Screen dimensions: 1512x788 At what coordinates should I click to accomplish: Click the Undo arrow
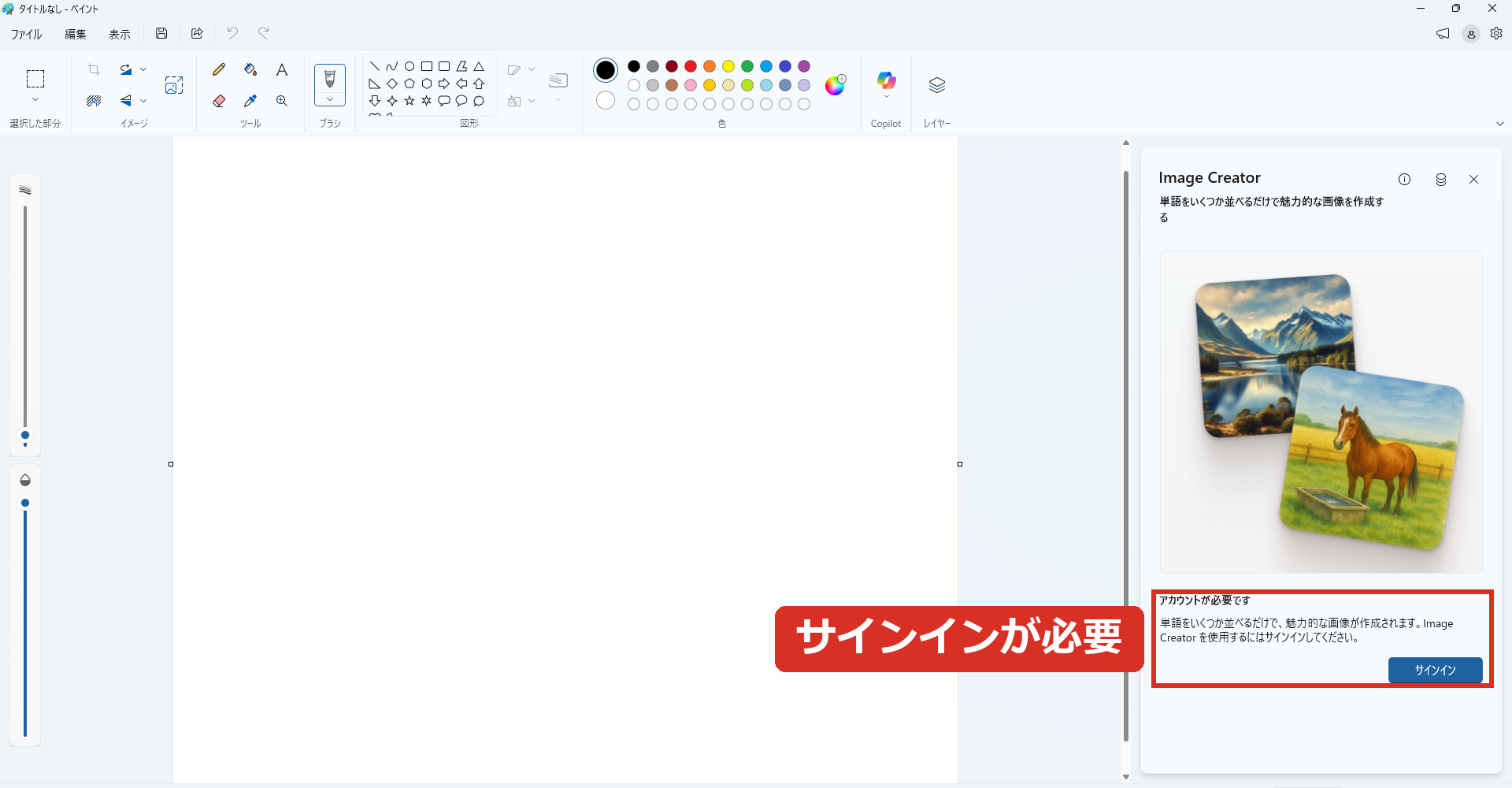point(232,33)
